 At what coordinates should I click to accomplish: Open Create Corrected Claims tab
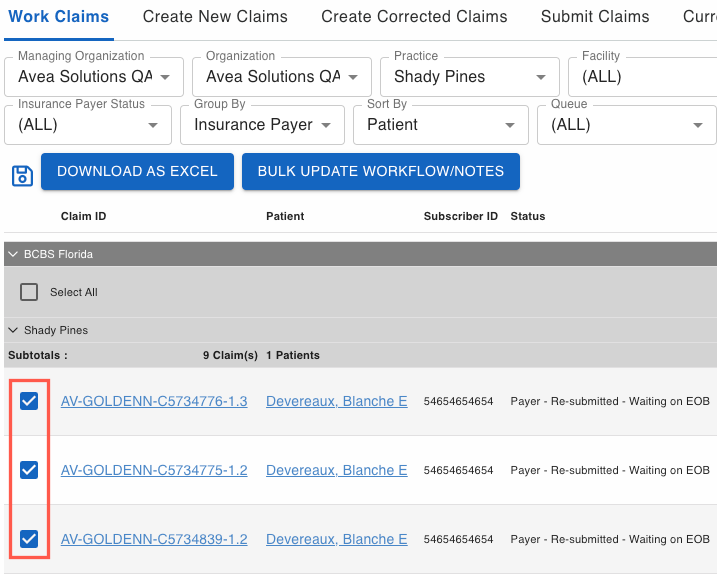414,17
